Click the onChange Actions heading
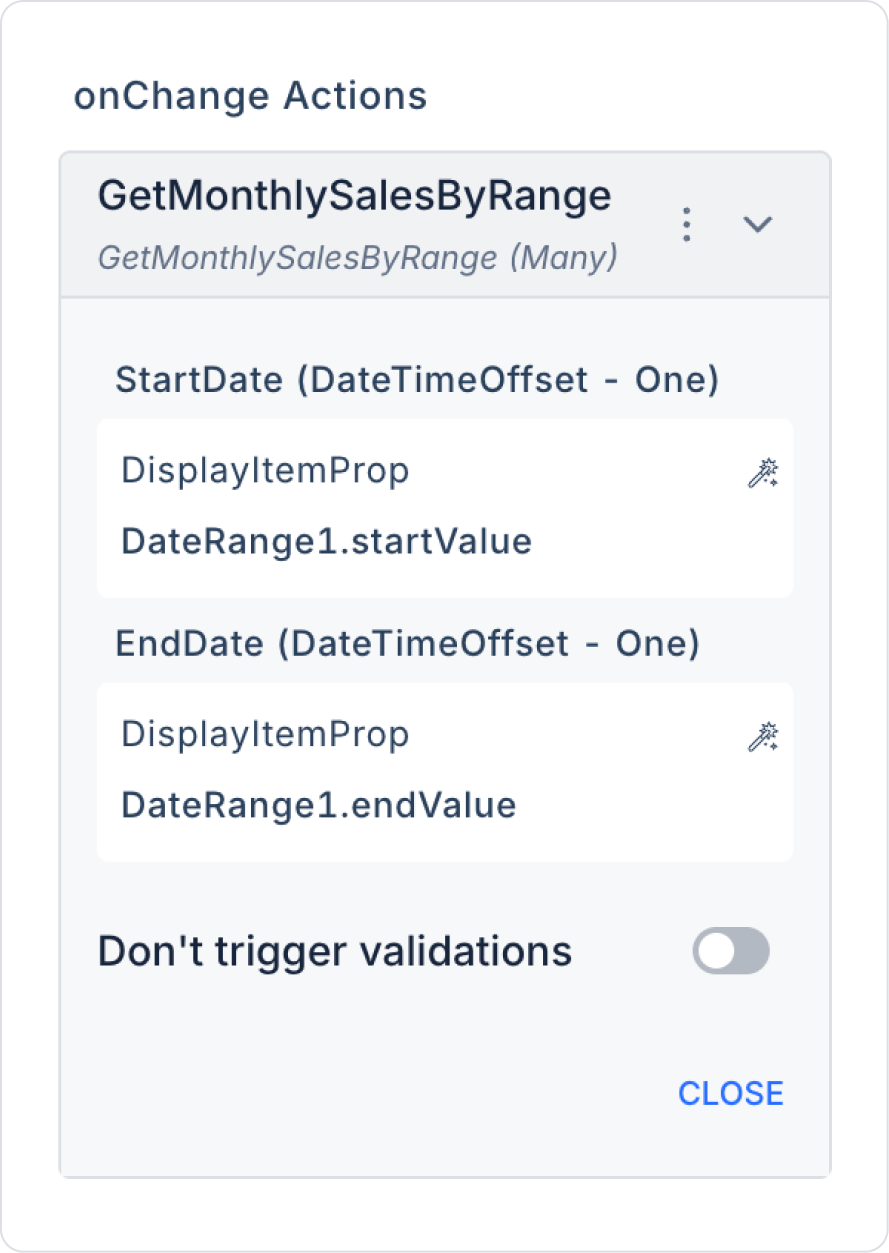The height and width of the screenshot is (1253, 889). (250, 96)
